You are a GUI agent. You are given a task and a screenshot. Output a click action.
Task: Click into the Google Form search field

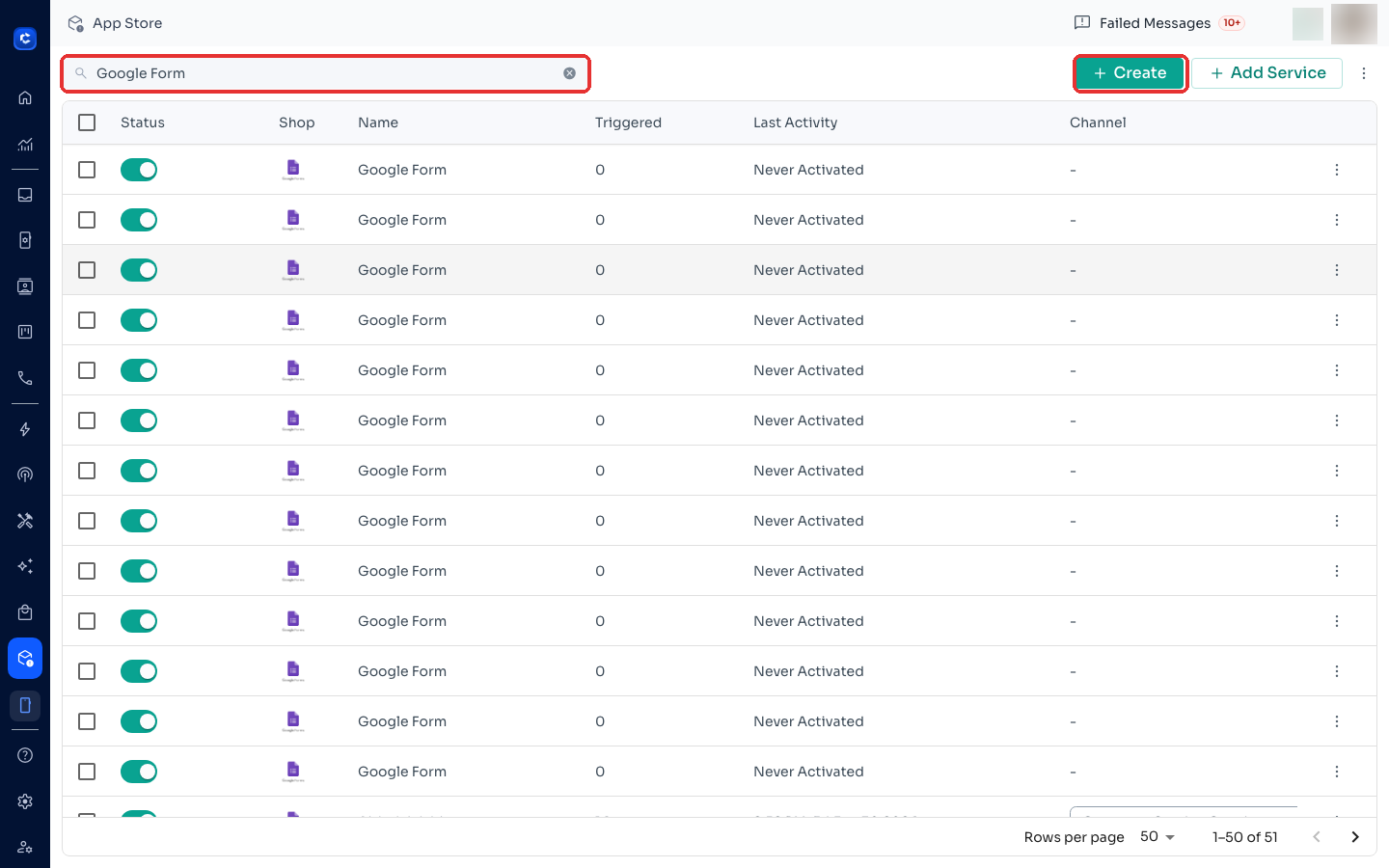click(x=325, y=73)
